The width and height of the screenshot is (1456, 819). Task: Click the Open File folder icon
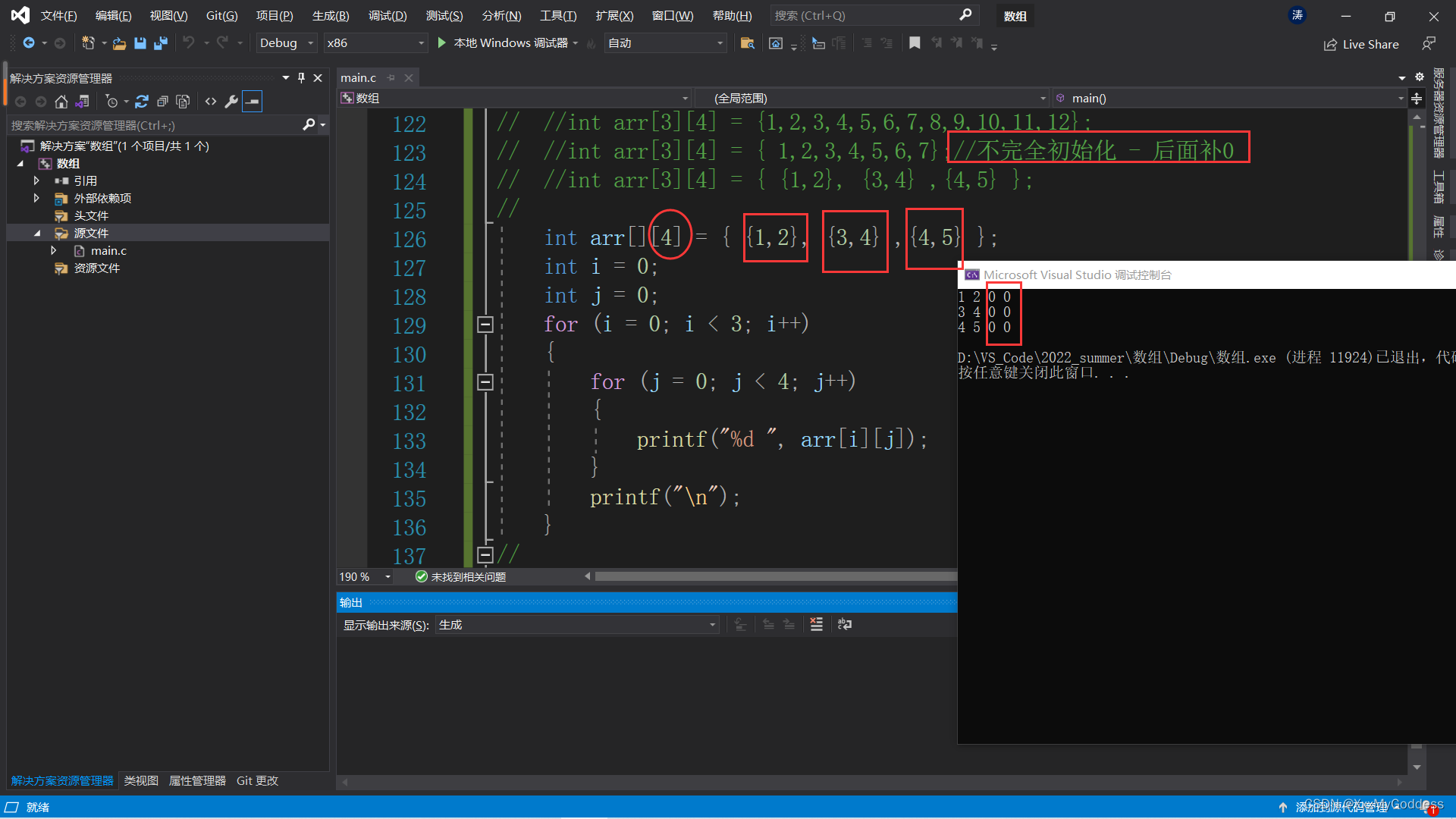pos(119,43)
